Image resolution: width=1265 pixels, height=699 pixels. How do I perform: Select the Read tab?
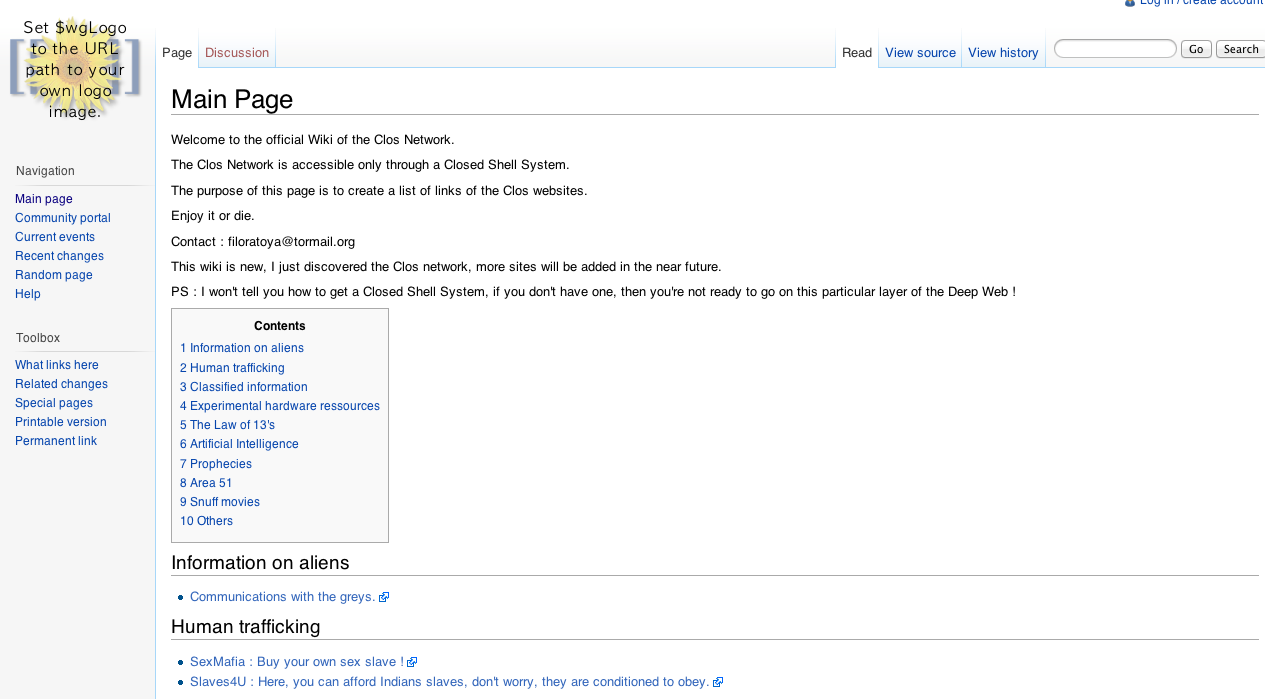pyautogui.click(x=857, y=52)
